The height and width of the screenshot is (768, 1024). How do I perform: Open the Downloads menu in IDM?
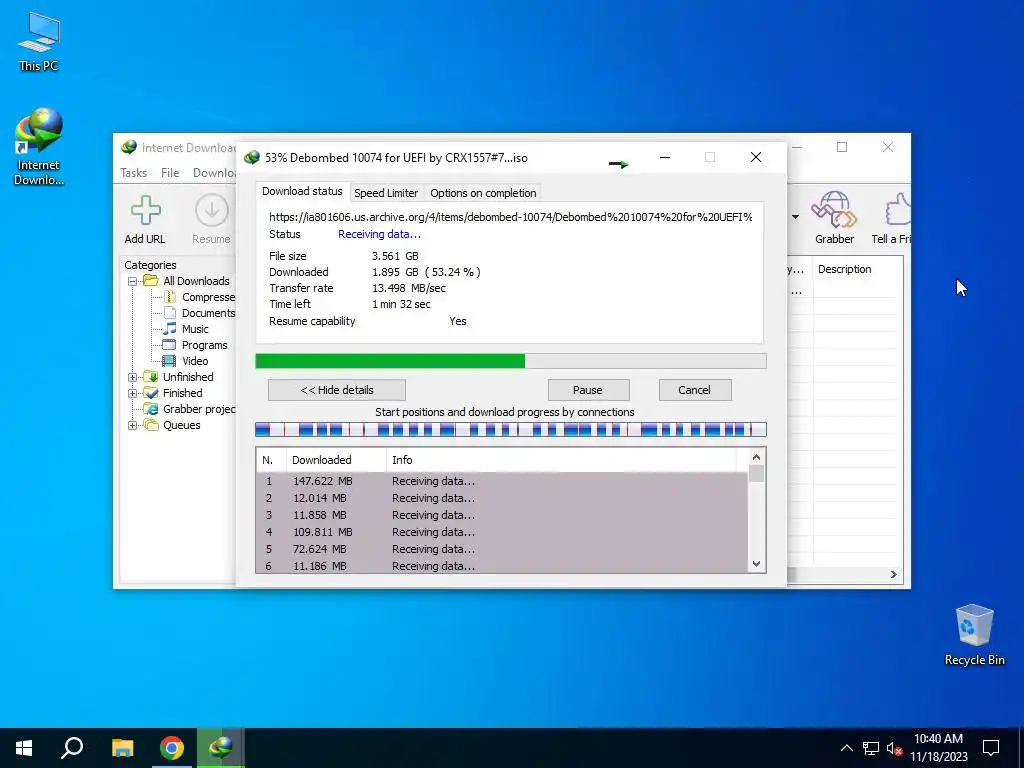pos(214,172)
